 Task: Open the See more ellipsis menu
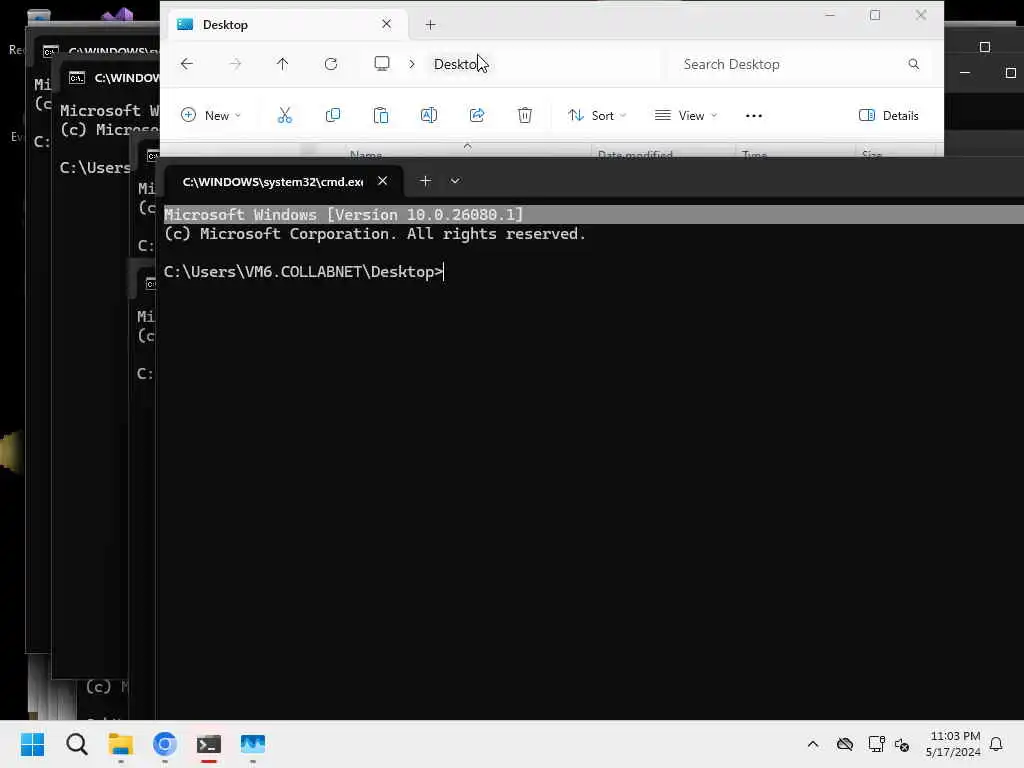[x=754, y=116]
